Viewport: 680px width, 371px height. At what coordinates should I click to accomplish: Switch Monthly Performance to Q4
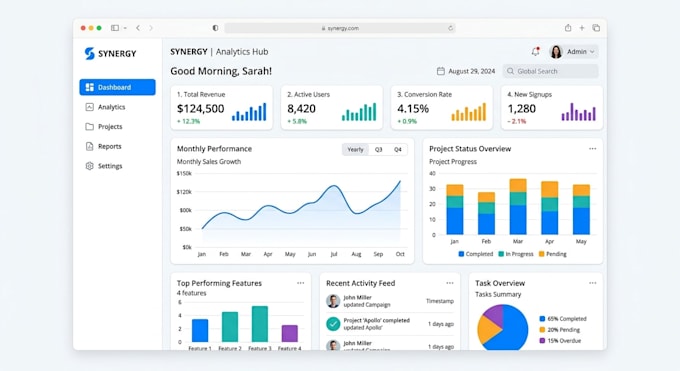click(x=398, y=149)
